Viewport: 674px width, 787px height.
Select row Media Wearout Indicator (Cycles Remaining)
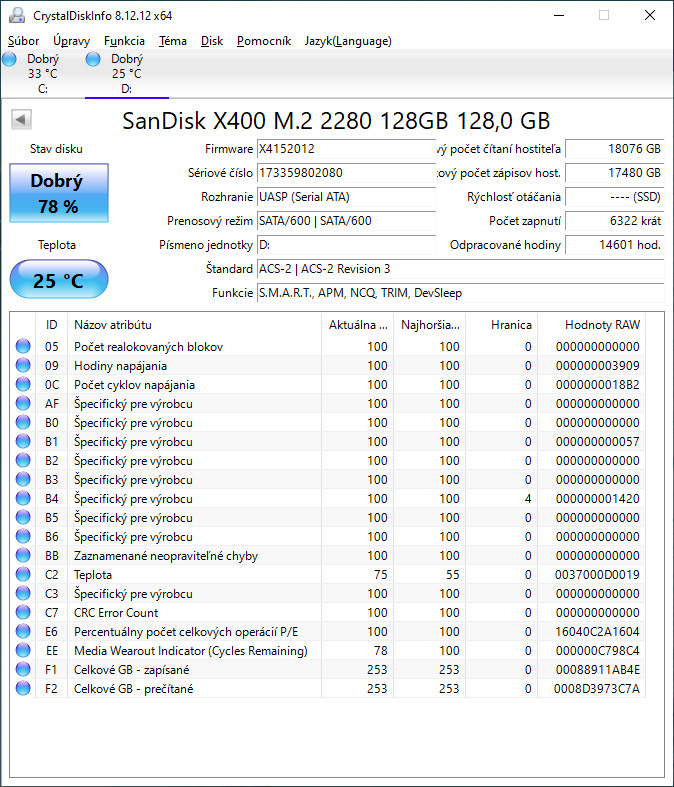[x=328, y=650]
